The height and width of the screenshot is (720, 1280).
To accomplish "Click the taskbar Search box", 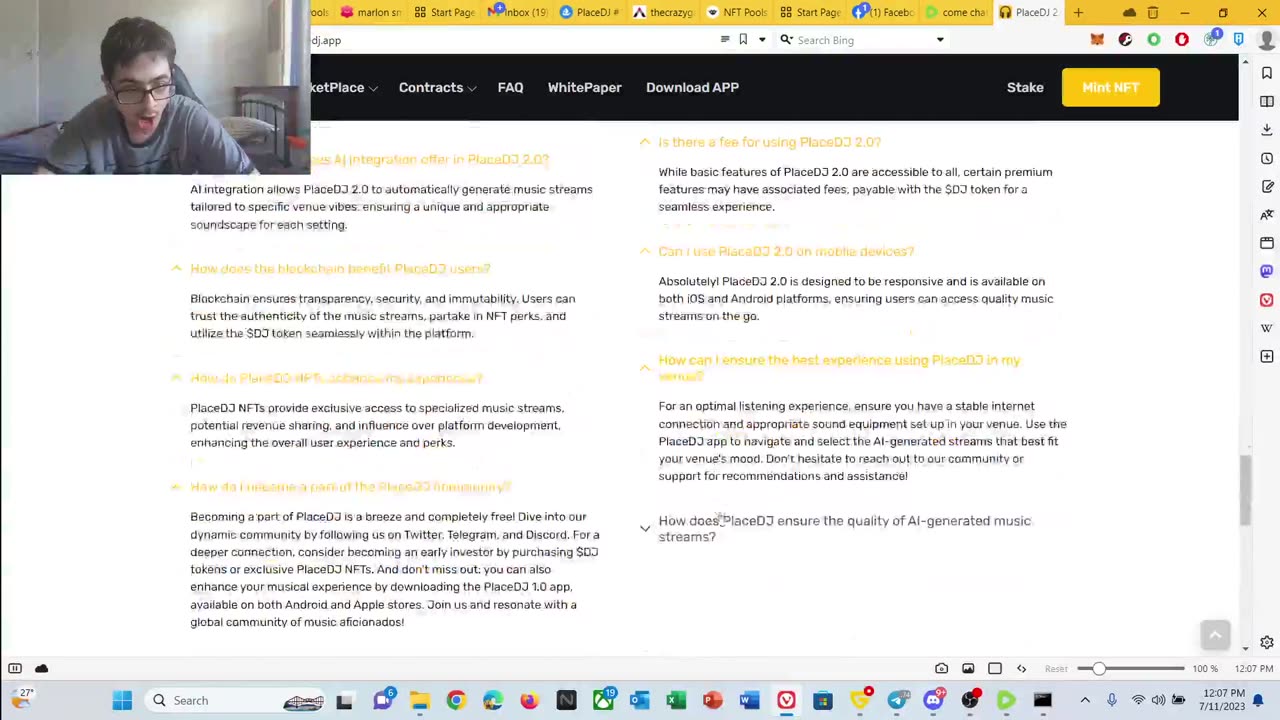I will [238, 700].
